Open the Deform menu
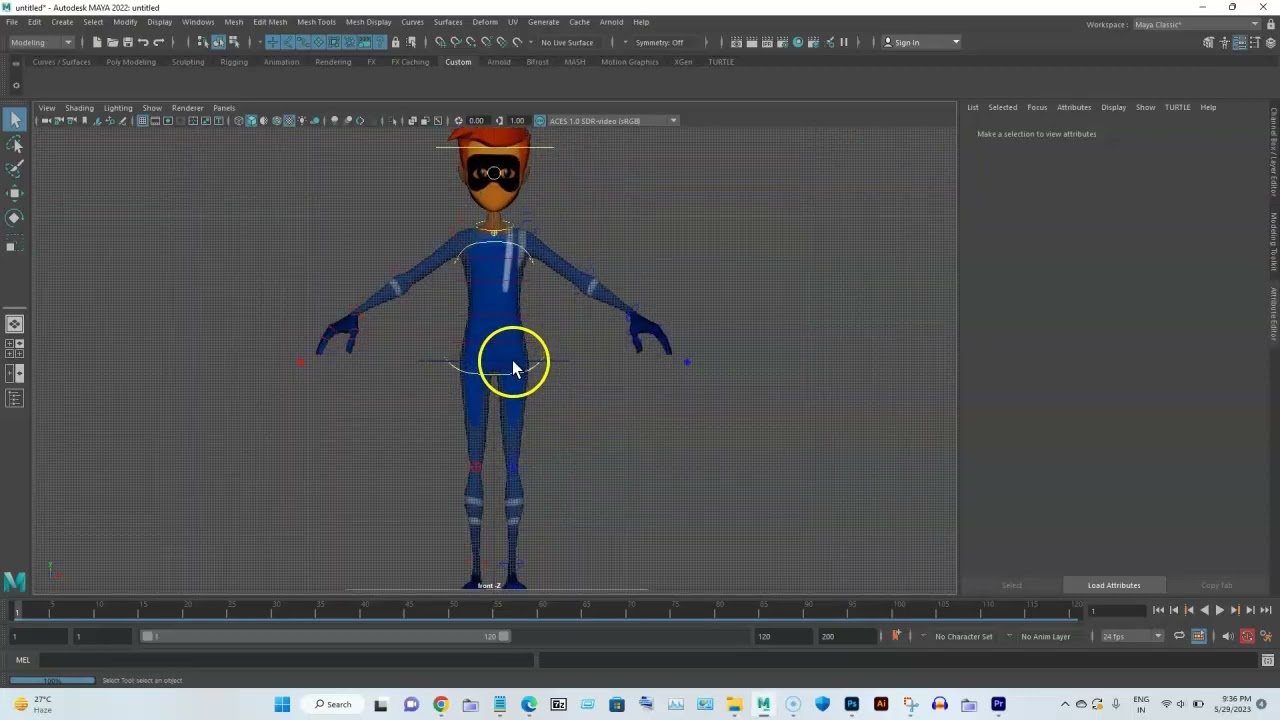 [x=485, y=22]
